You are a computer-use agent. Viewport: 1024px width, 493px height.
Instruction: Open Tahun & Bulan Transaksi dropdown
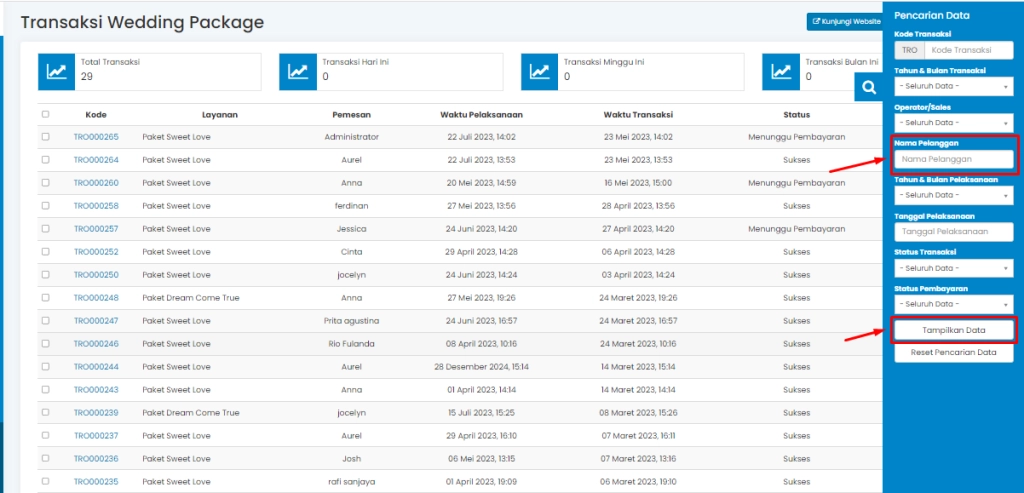tap(953, 87)
